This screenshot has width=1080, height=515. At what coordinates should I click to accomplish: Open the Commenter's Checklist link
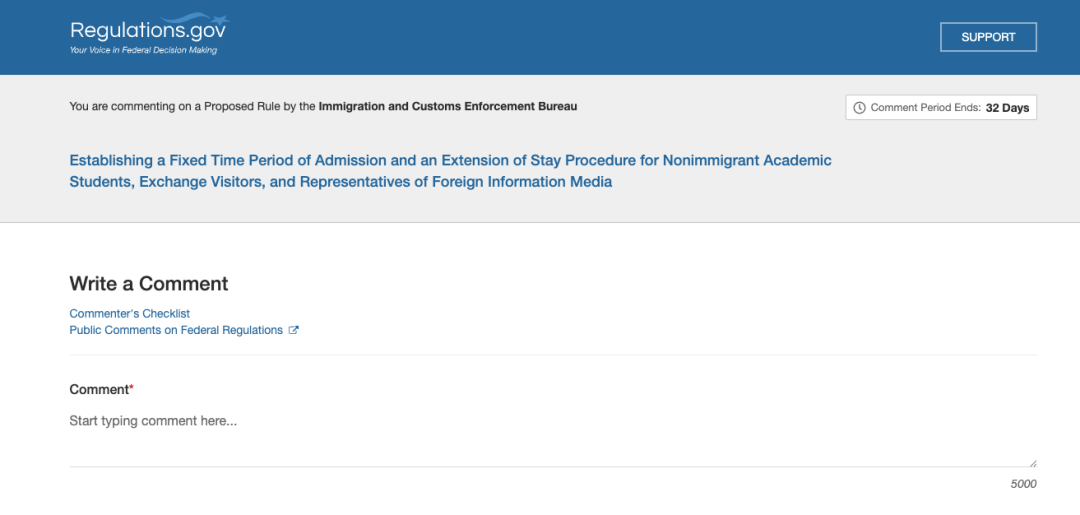(129, 314)
